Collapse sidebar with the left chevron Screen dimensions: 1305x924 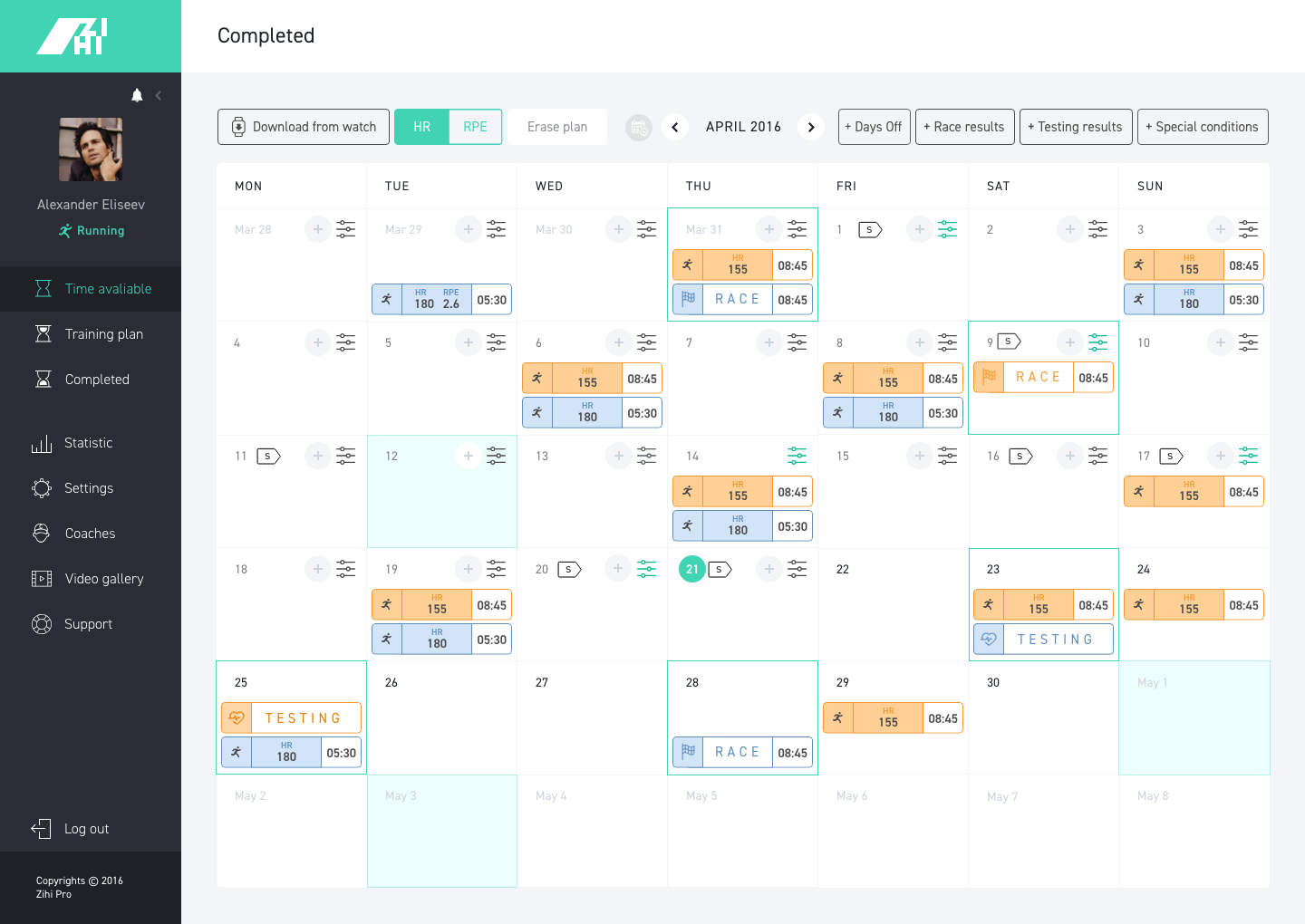coord(159,95)
